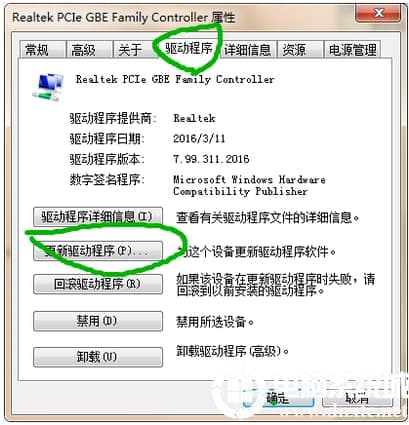409x425 pixels.
Task: Click 驱动程序详细信息(I) button
Action: [98, 217]
